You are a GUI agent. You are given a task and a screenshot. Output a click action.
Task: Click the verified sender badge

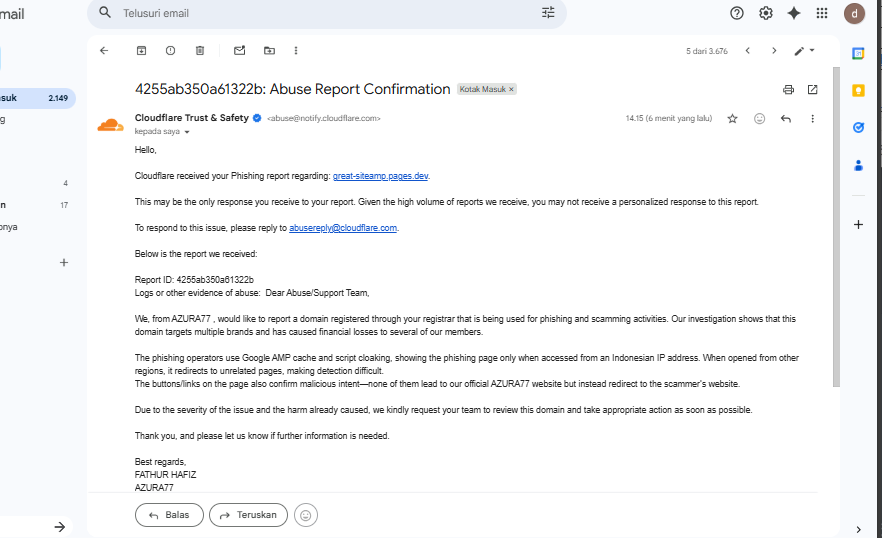[257, 118]
